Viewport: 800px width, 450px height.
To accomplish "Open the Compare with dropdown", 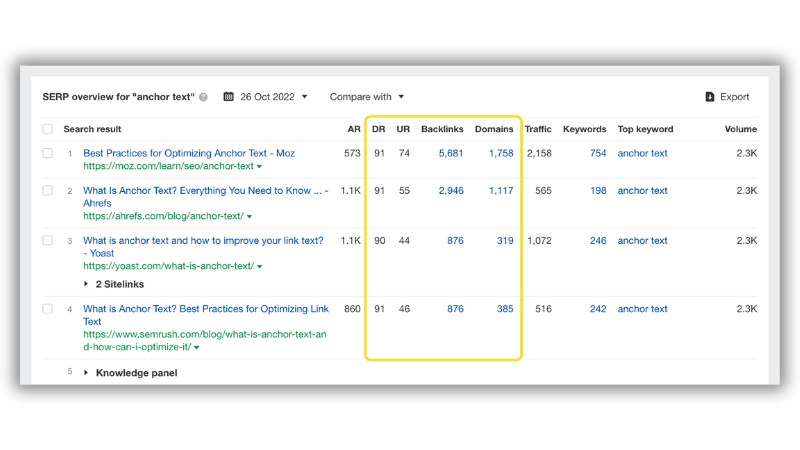I will coord(367,96).
